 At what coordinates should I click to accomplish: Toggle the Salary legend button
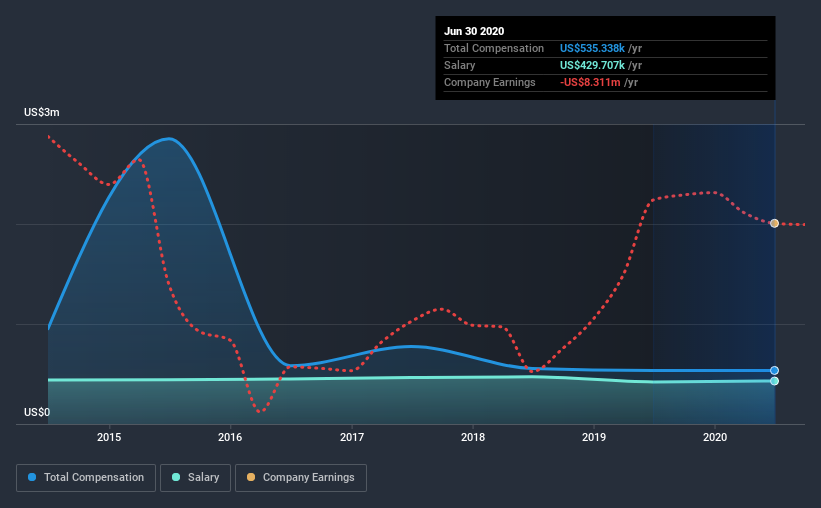pyautogui.click(x=195, y=478)
